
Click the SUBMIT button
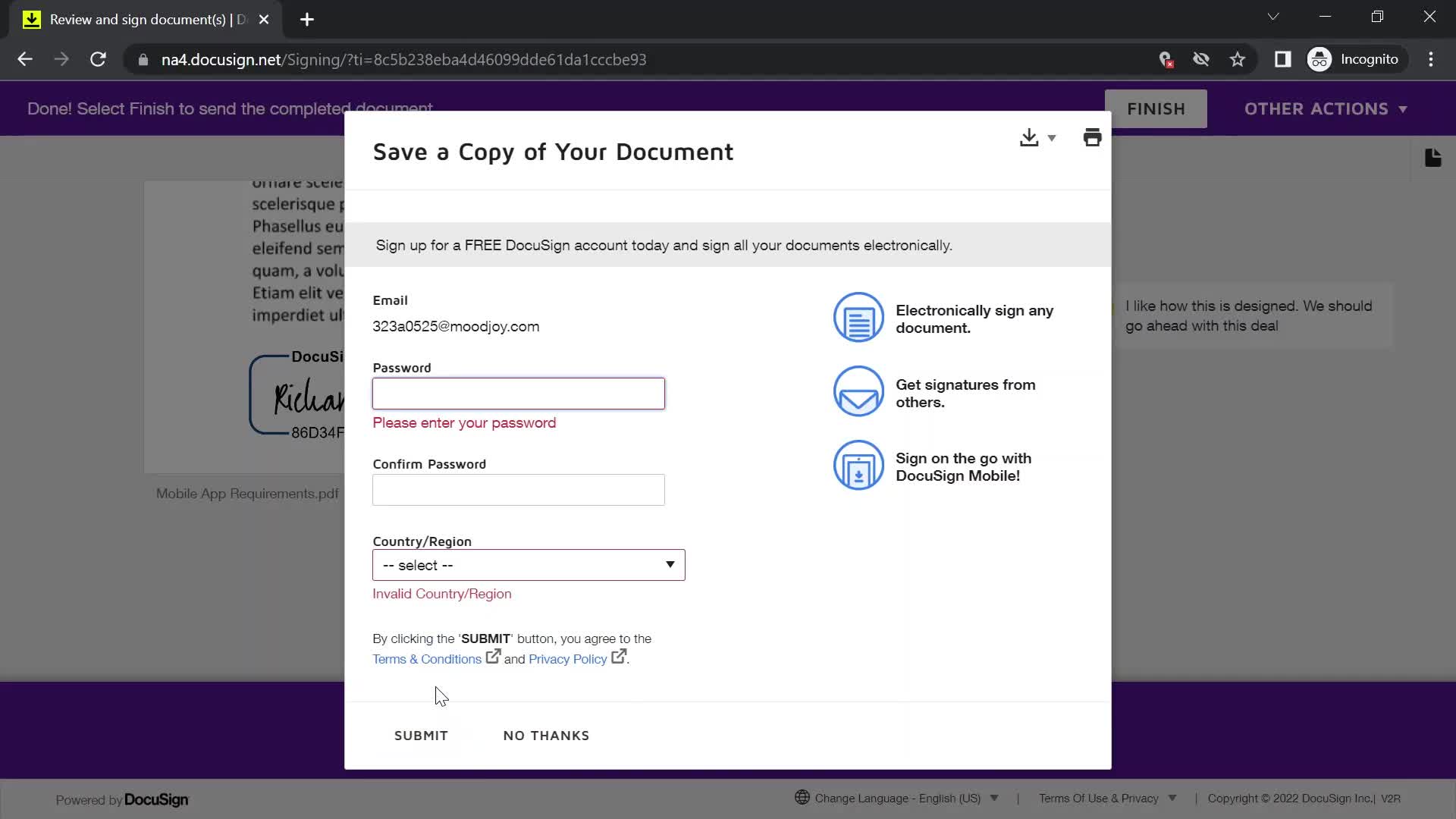tap(421, 735)
